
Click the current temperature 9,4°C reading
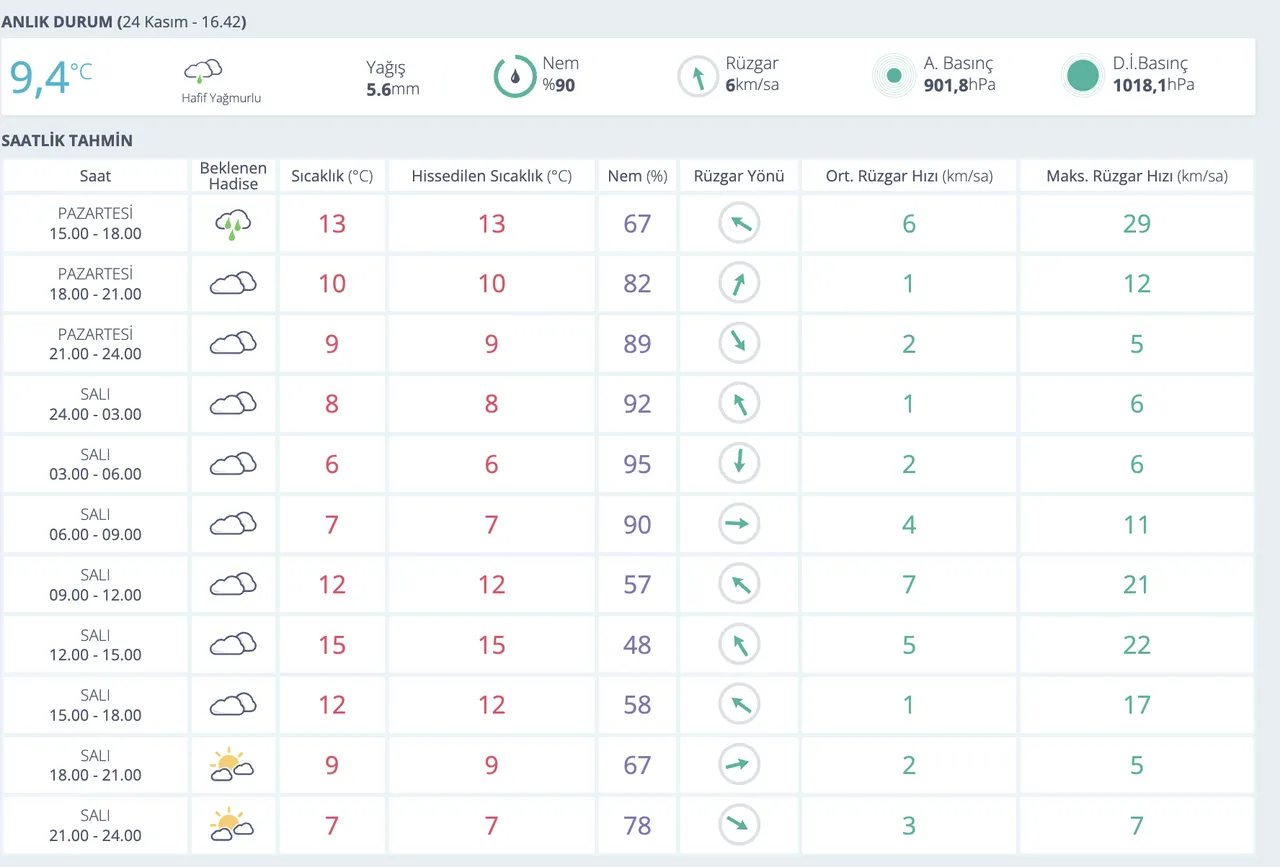50,77
